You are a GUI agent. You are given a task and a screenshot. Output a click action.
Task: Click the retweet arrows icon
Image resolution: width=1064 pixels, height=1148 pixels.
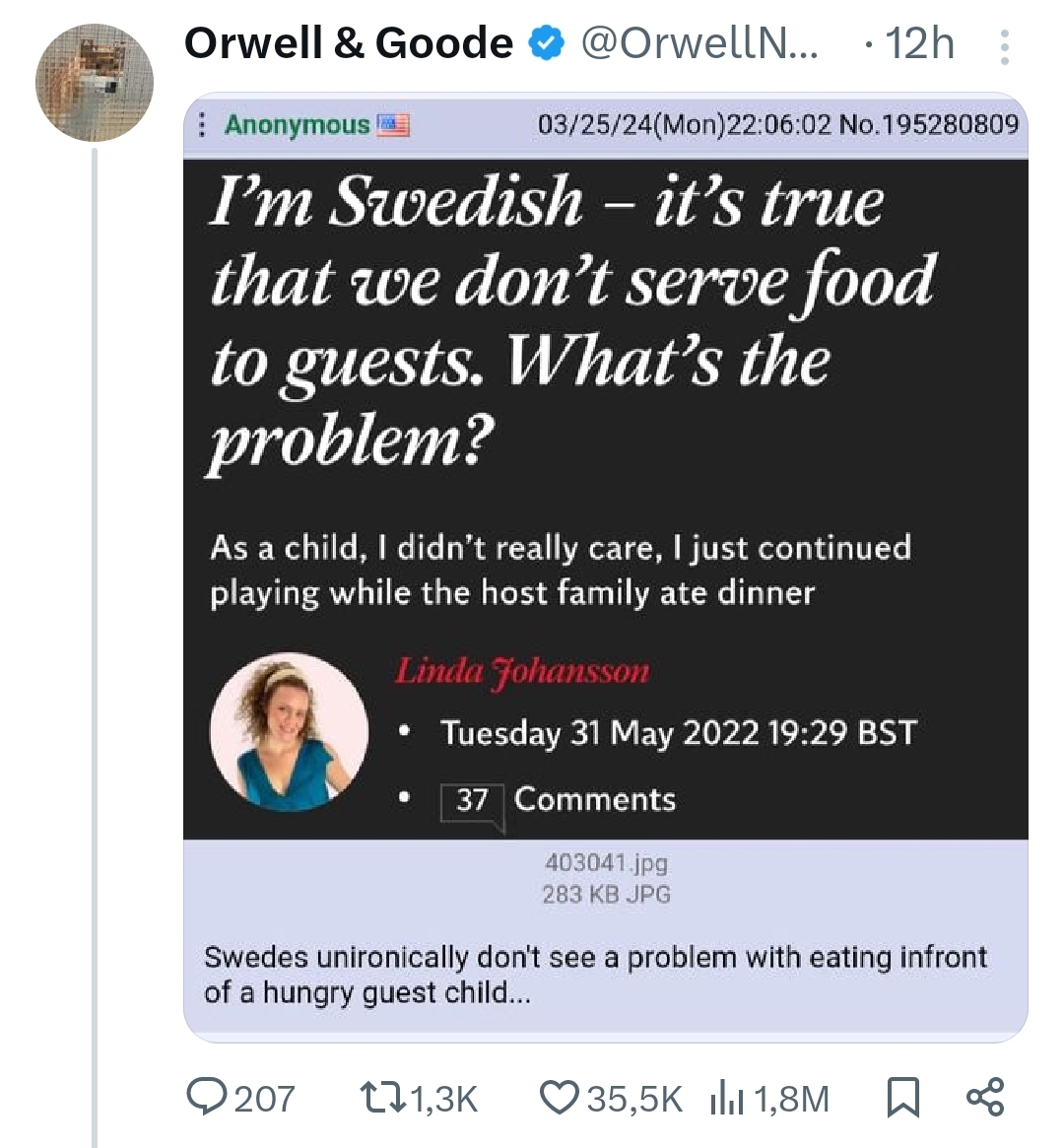tap(378, 1097)
